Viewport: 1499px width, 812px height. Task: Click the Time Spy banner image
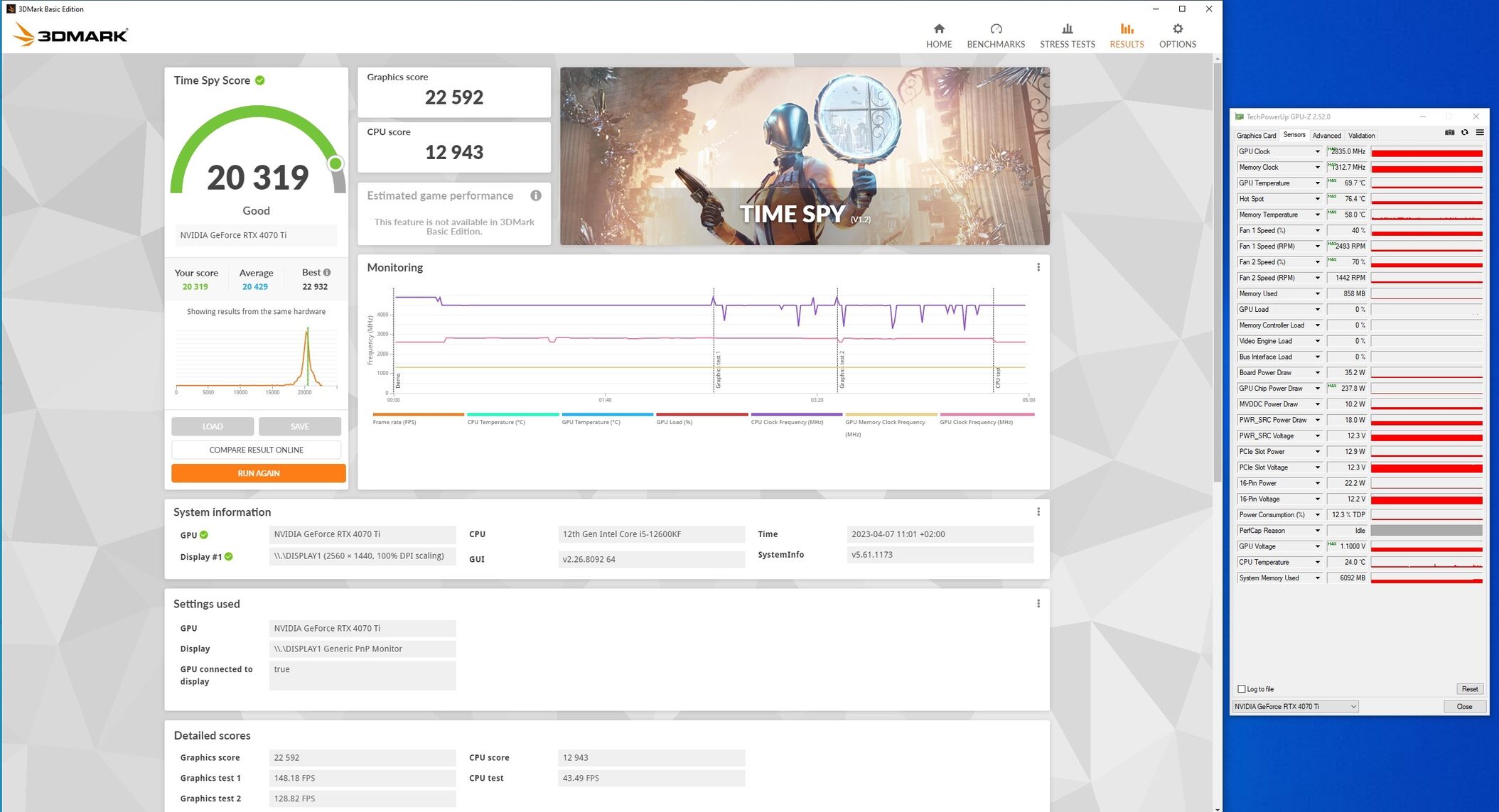(x=805, y=156)
